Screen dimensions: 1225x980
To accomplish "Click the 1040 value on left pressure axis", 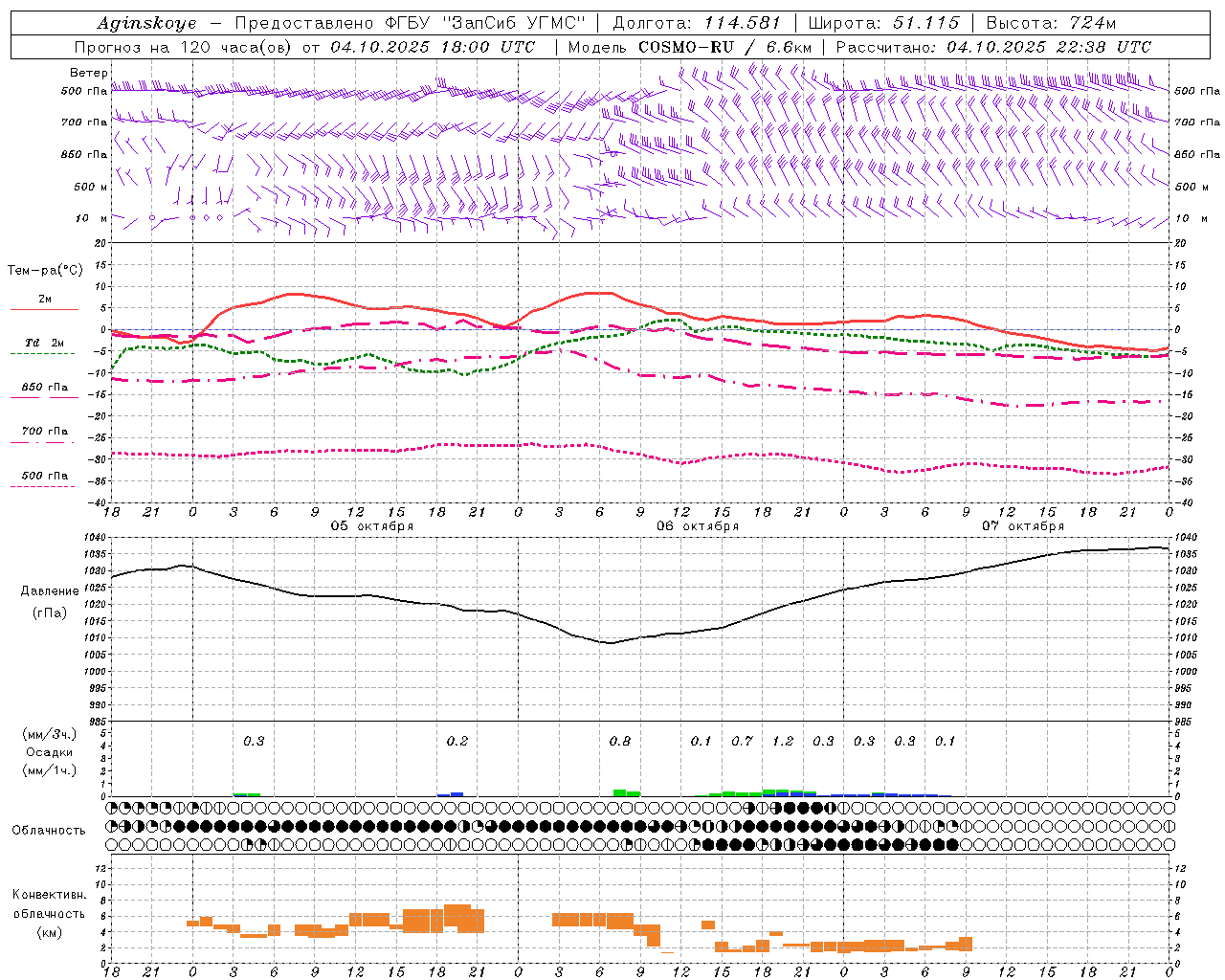I will click(95, 537).
